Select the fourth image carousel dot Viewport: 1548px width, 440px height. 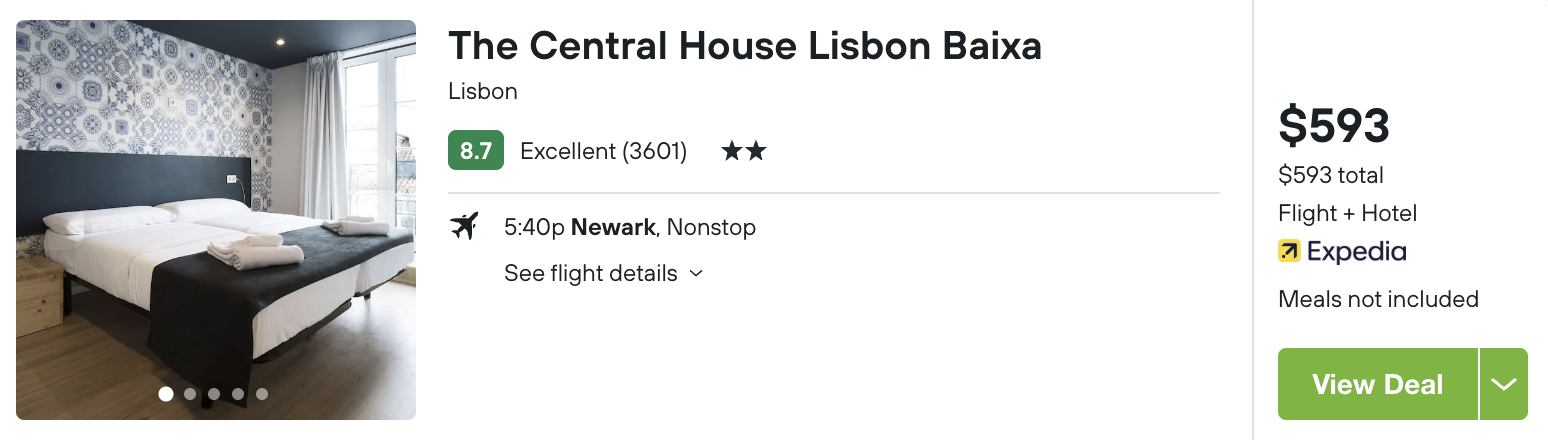coord(238,394)
